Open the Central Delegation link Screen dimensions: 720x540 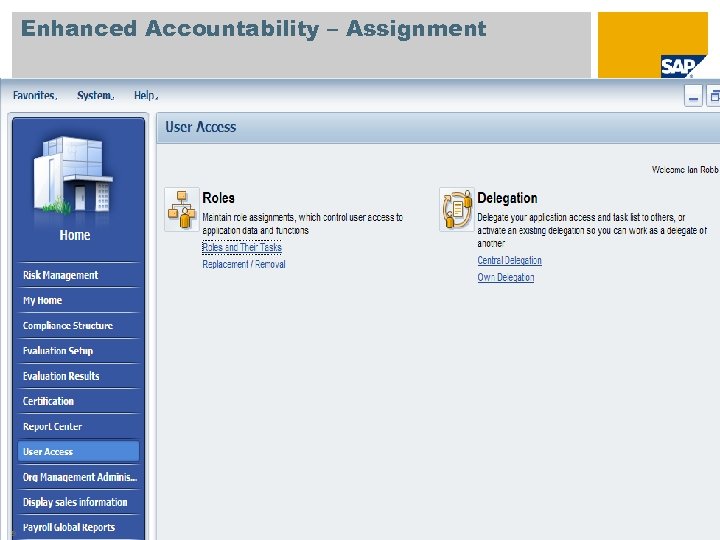pyautogui.click(x=509, y=260)
